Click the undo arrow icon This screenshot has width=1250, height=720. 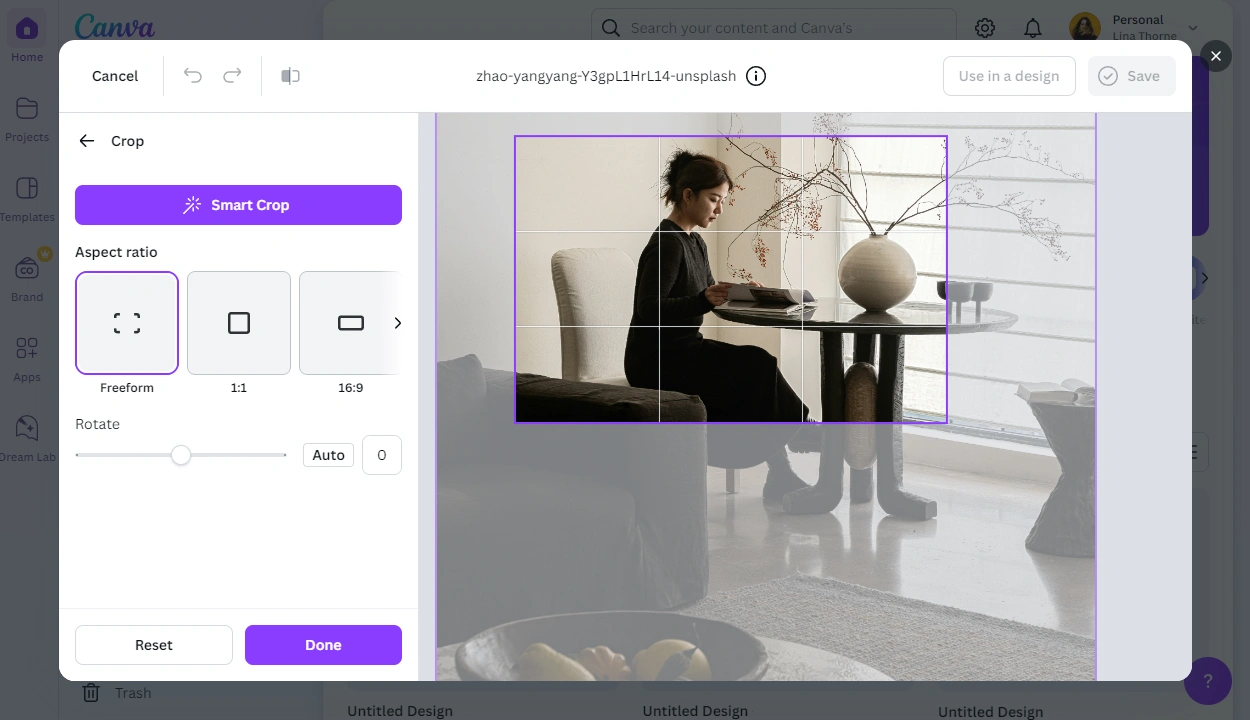click(193, 76)
